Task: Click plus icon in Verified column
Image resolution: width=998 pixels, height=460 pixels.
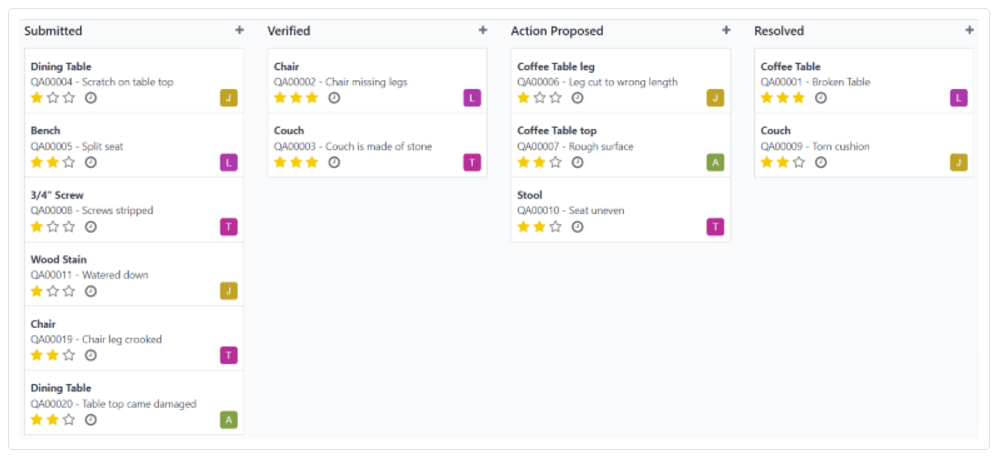Action: click(x=483, y=30)
